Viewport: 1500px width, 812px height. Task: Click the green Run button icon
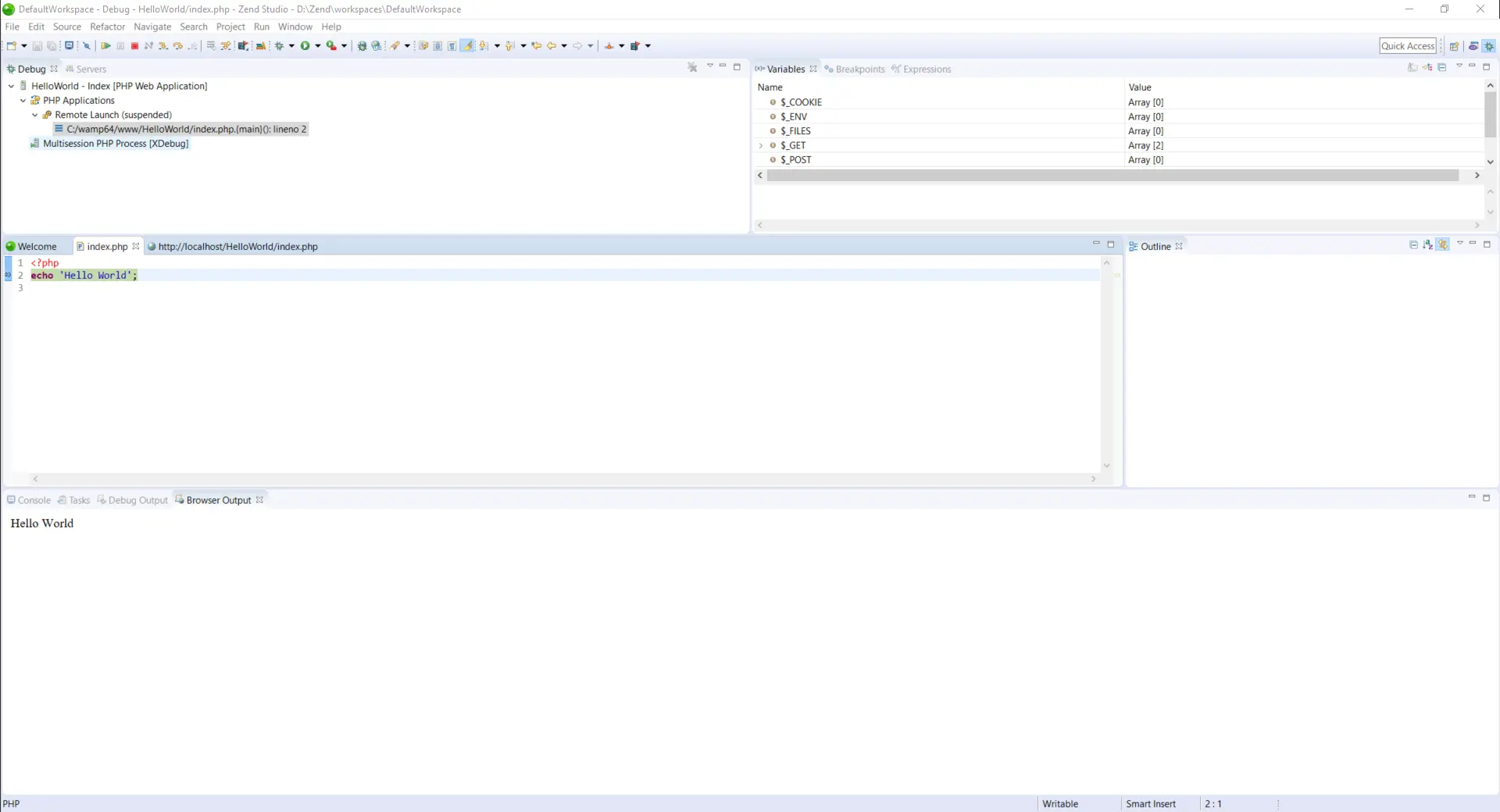pos(305,46)
